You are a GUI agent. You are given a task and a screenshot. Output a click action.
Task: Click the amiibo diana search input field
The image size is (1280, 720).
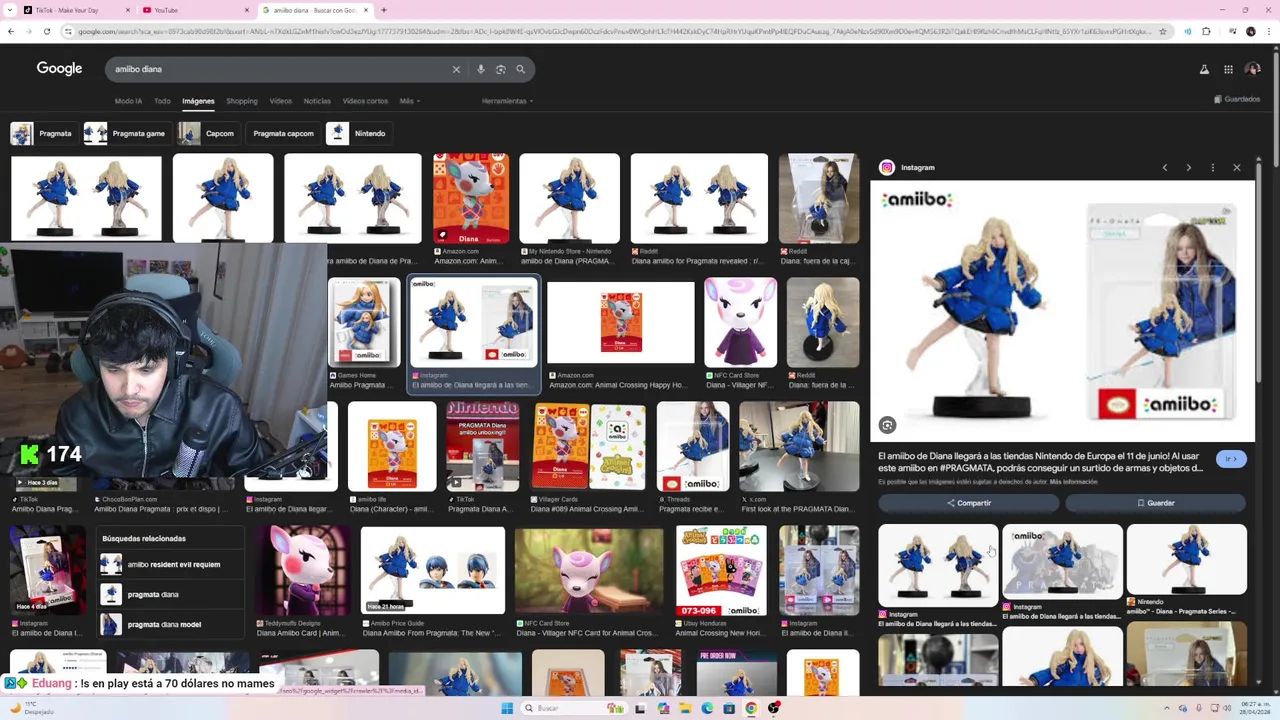coord(280,69)
